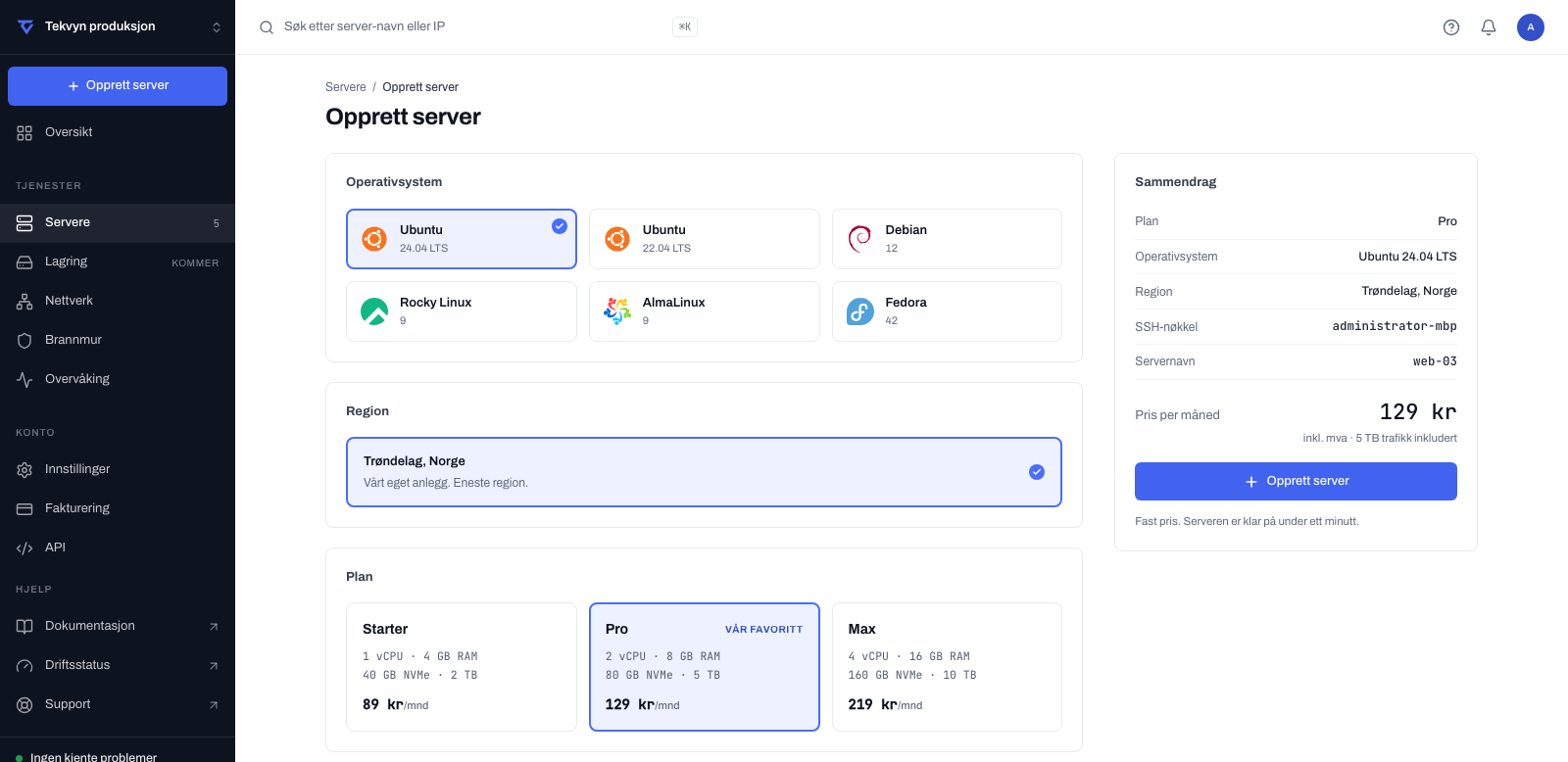Click the Dokumentasjon book icon
This screenshot has width=1568, height=762.
tap(24, 627)
